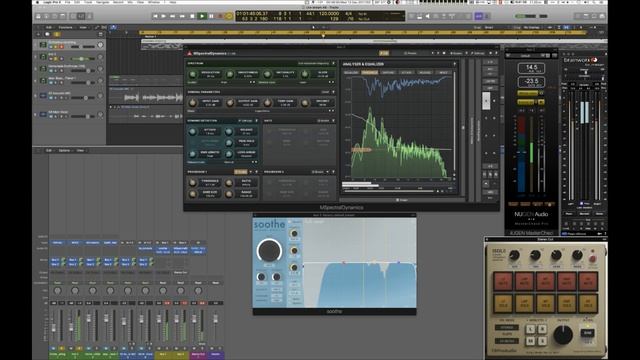
Task: Toggle the yellow Cycle mode button
Action: click(229, 16)
